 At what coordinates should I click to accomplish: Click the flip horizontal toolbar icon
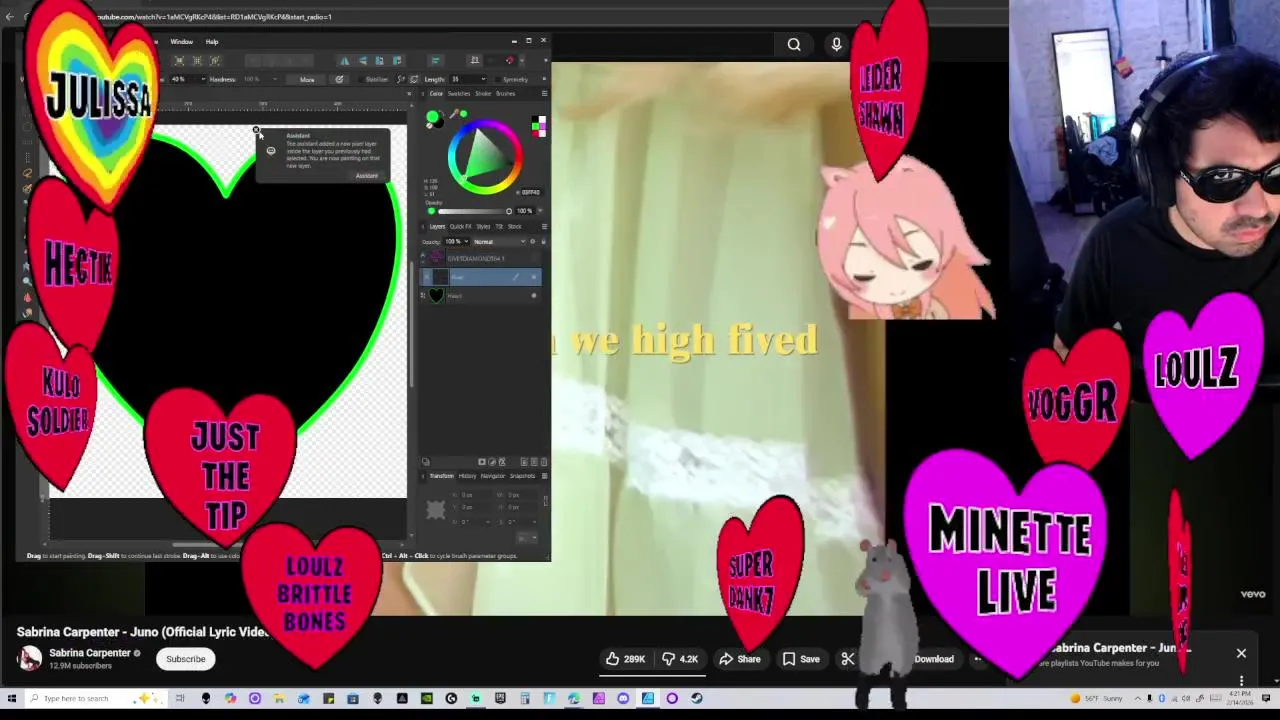tap(345, 61)
